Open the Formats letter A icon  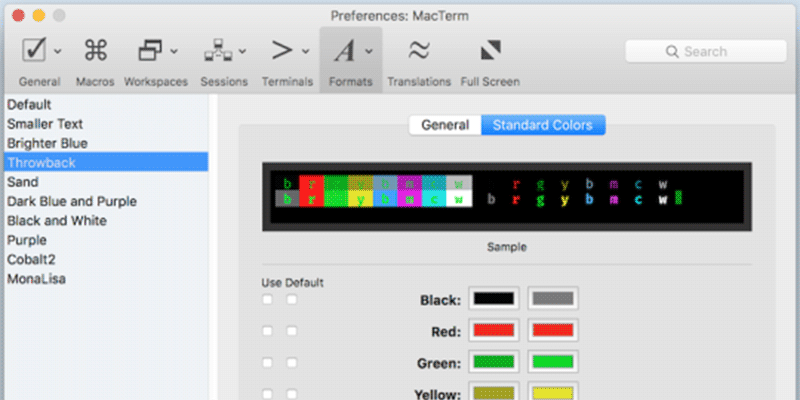pyautogui.click(x=344, y=51)
